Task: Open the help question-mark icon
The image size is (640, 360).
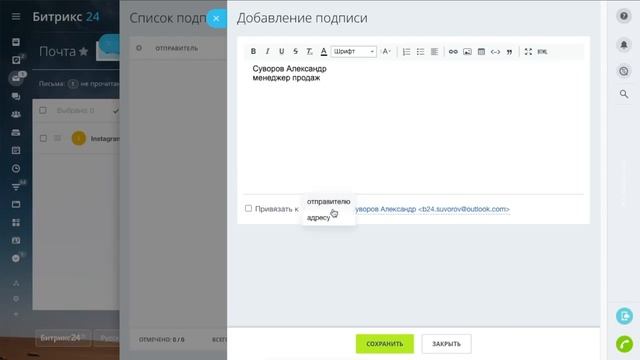Action: 624,16
